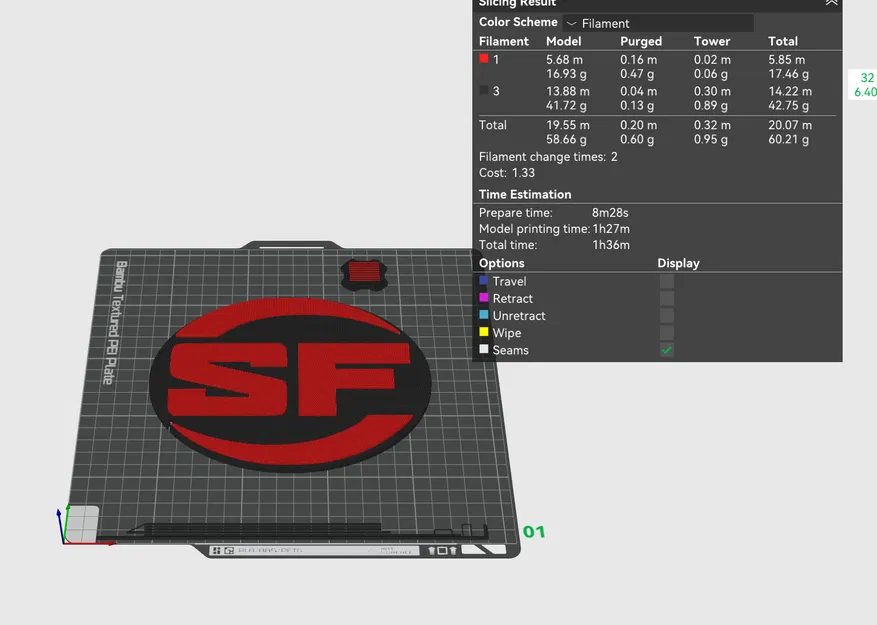877x625 pixels.
Task: Click Model printing time value 1h27m
Action: click(x=611, y=229)
